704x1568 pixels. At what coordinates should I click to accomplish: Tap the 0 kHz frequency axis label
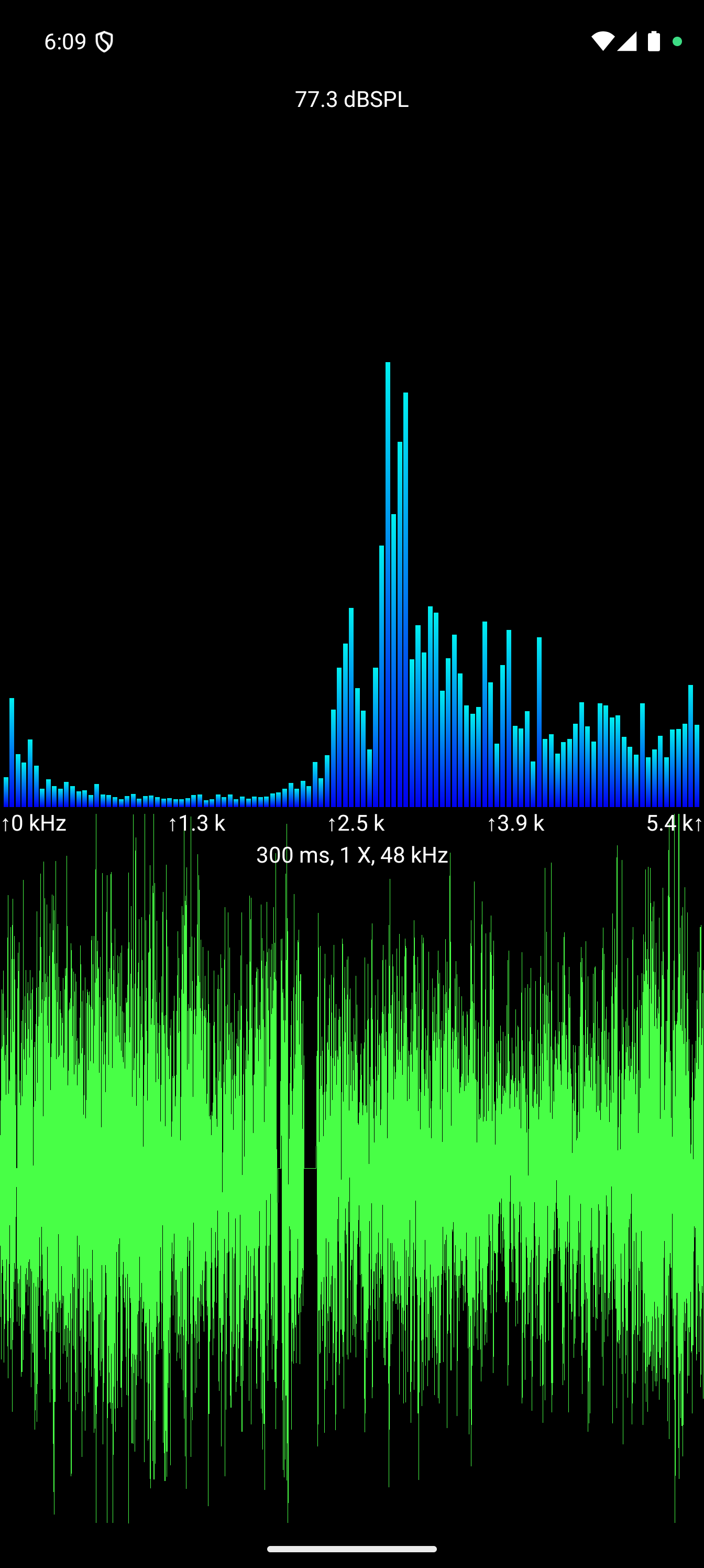[x=34, y=823]
